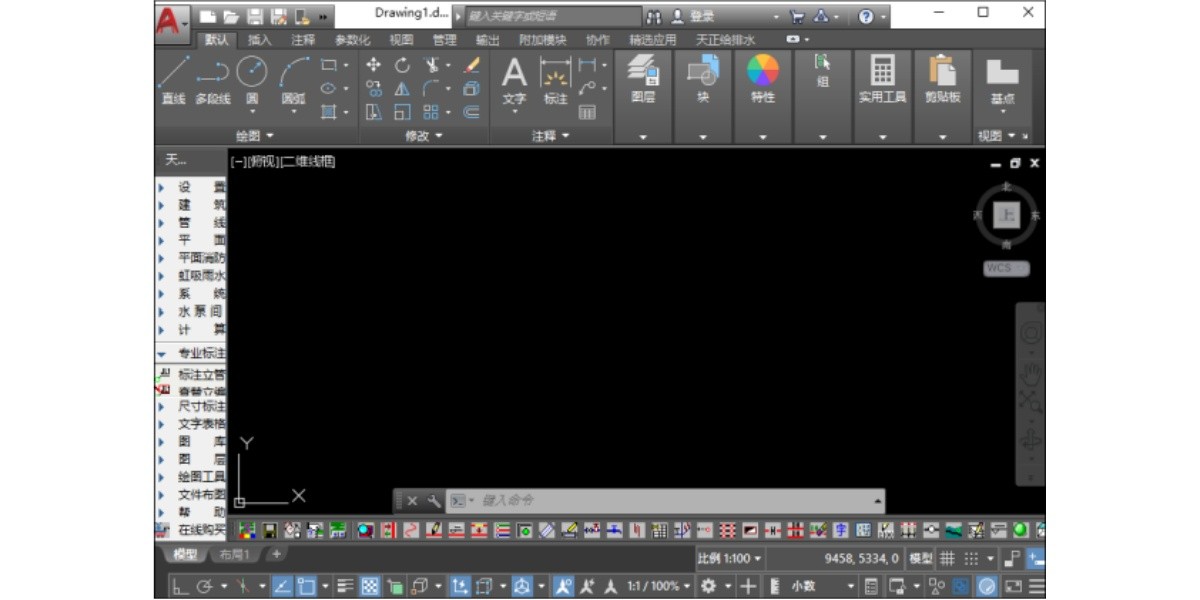
Task: Select the Mirror tool icon
Action: pos(402,89)
